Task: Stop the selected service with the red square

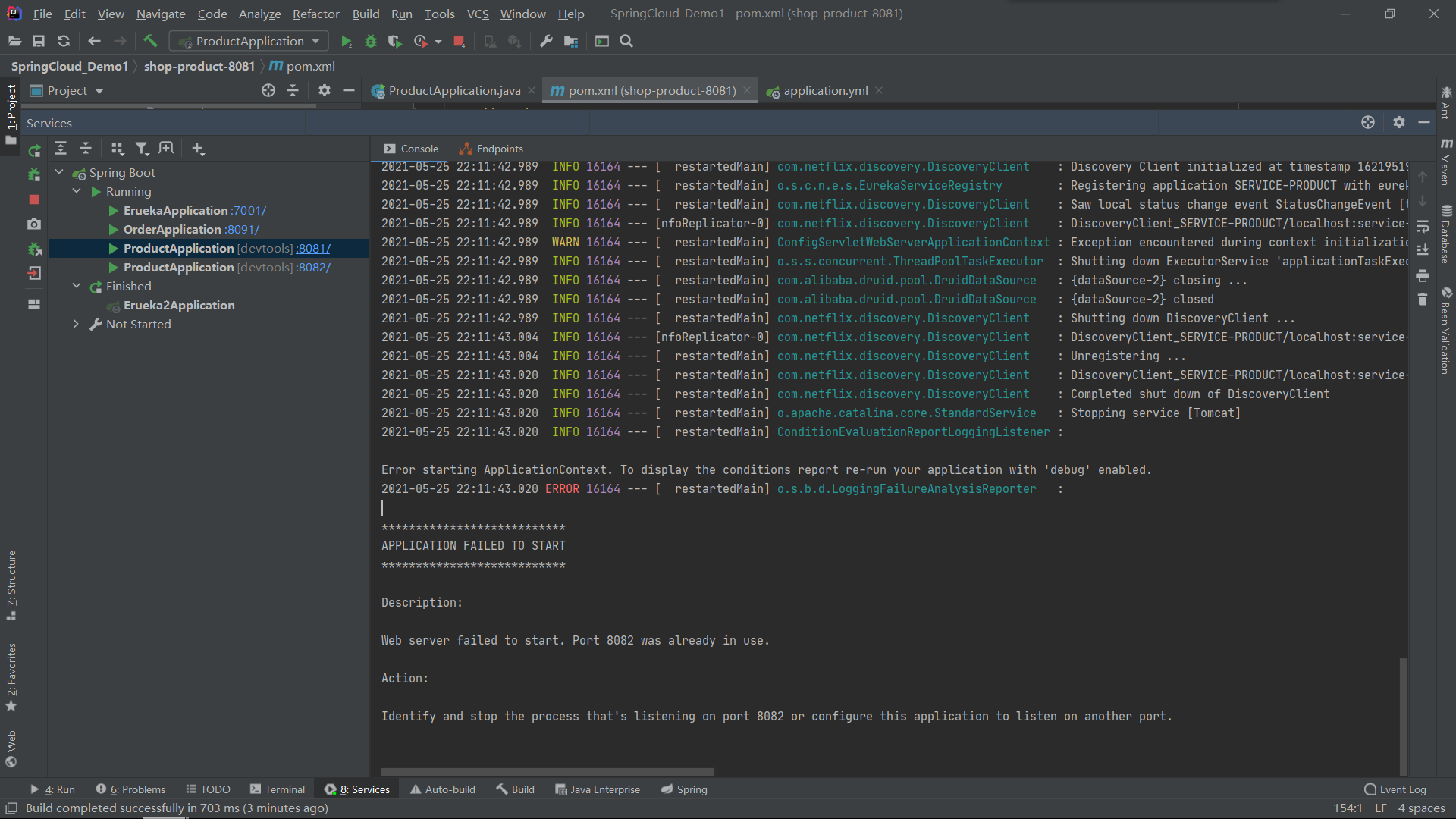Action: (x=34, y=199)
